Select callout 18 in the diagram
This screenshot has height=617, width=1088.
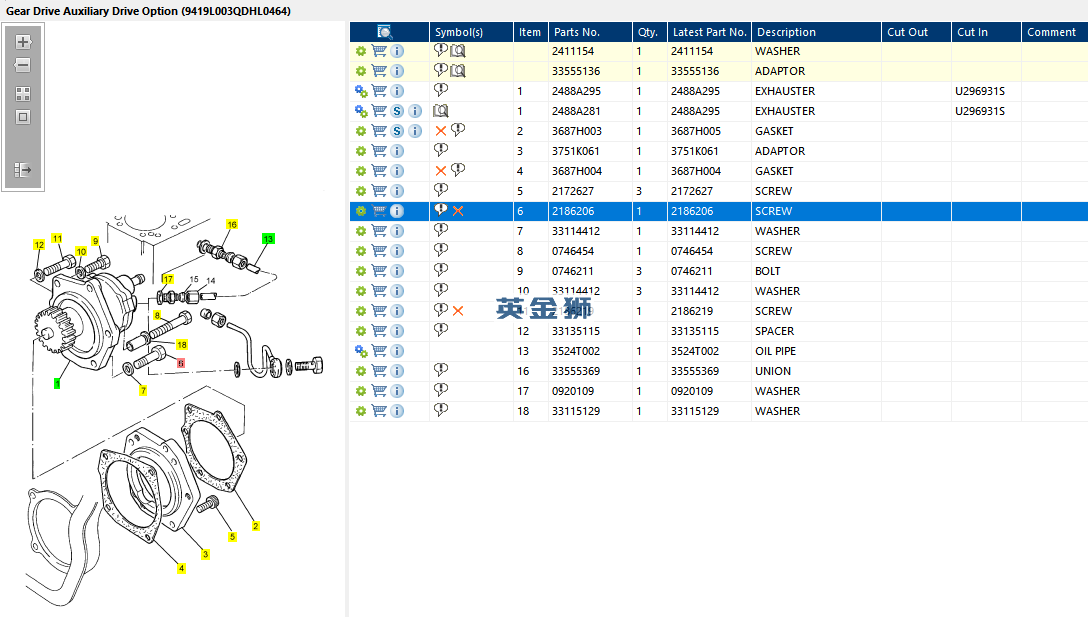(x=182, y=344)
